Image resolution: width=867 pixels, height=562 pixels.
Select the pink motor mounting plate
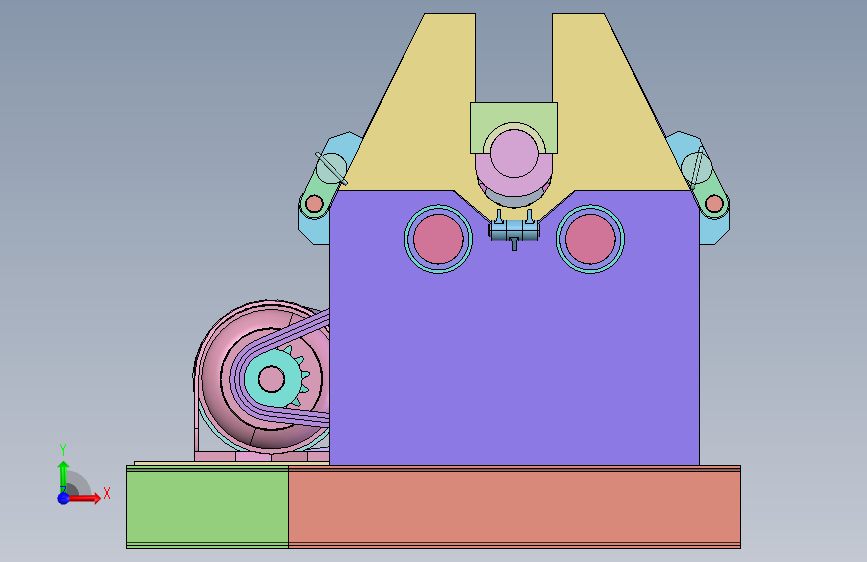pos(262,456)
